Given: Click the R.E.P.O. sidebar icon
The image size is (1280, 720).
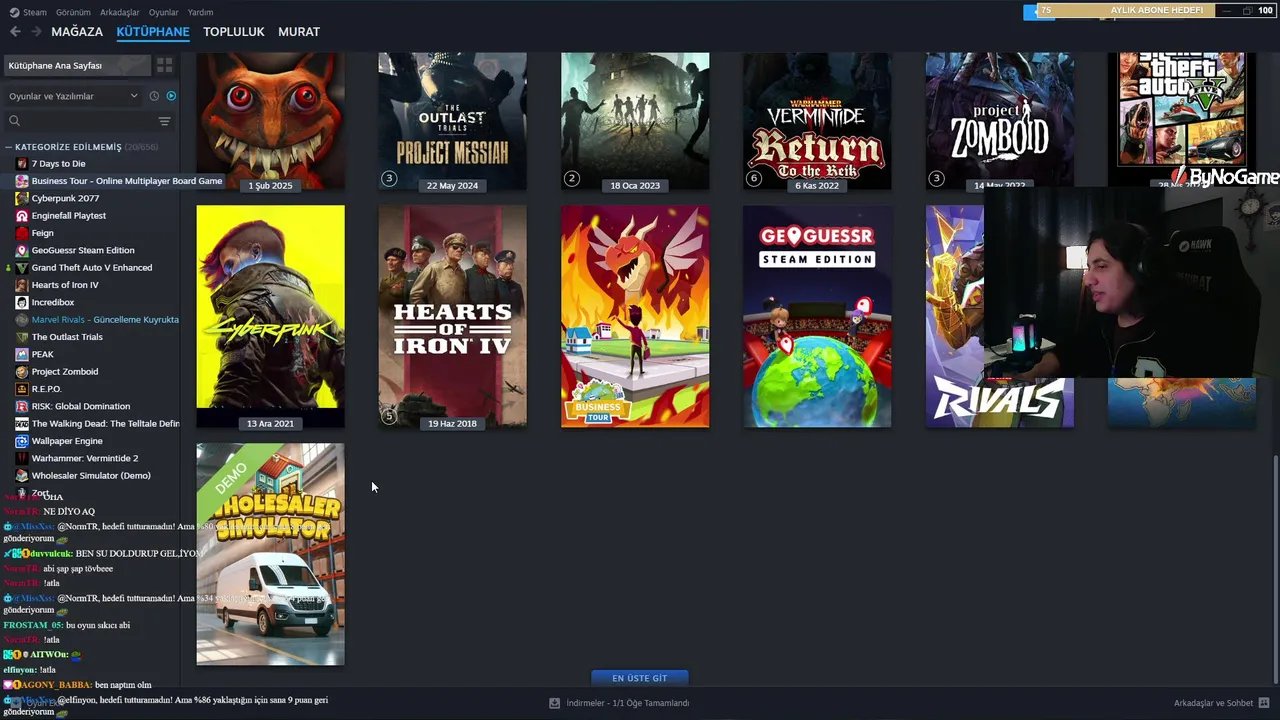Looking at the screenshot, I should click(22, 389).
